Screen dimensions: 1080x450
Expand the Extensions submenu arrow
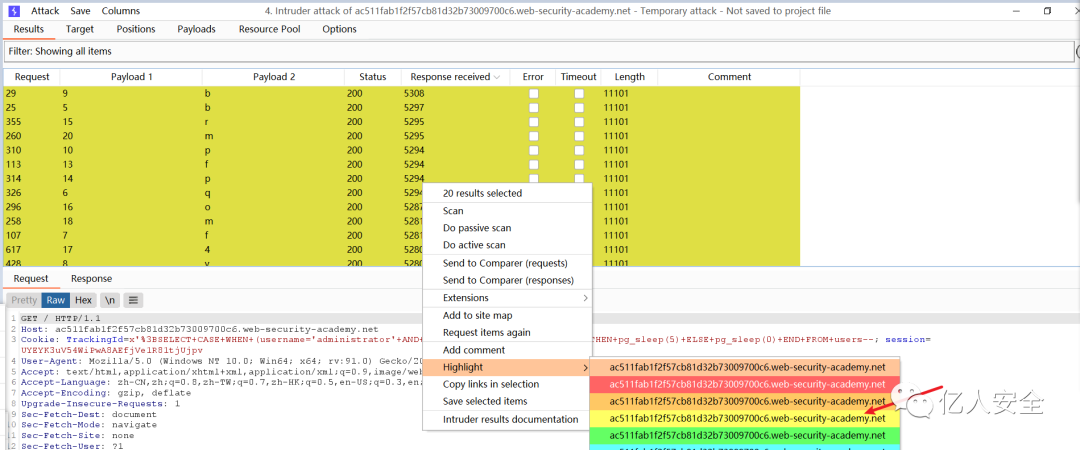(x=585, y=298)
